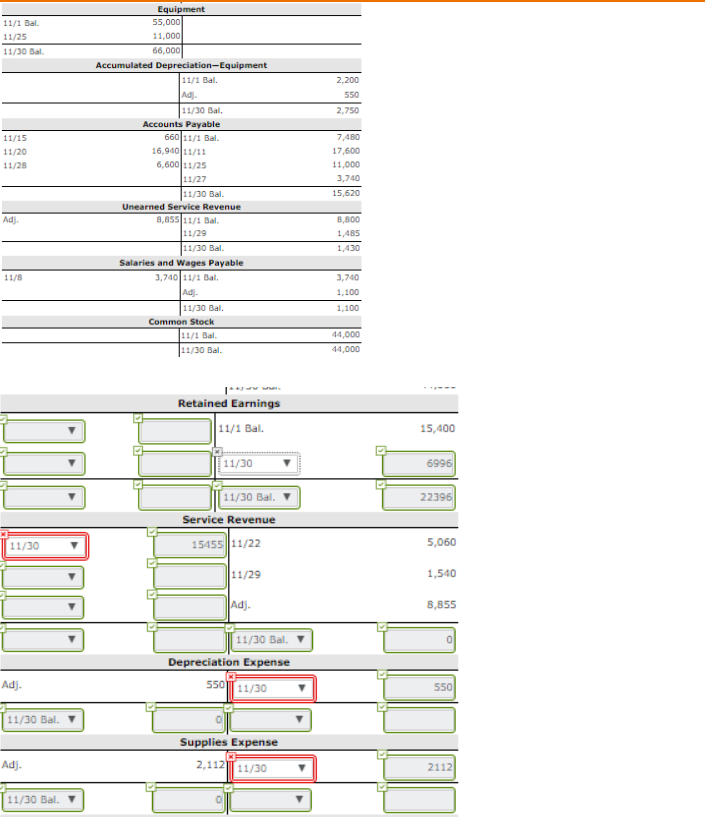Click the Supplies Expense account header
The width and height of the screenshot is (705, 817).
229,742
